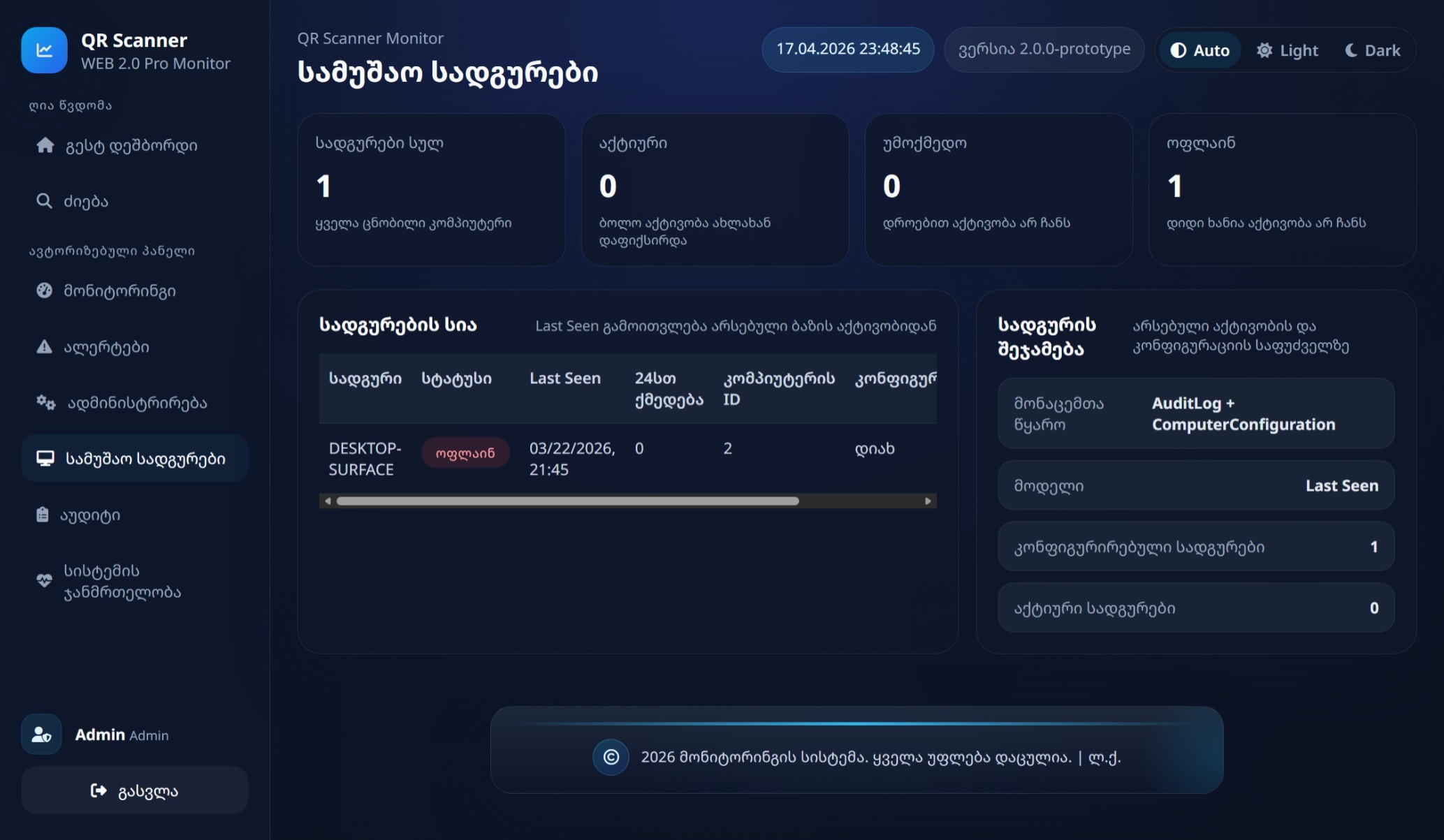Click the sign-out arrow icon in გასვლა

click(99, 790)
